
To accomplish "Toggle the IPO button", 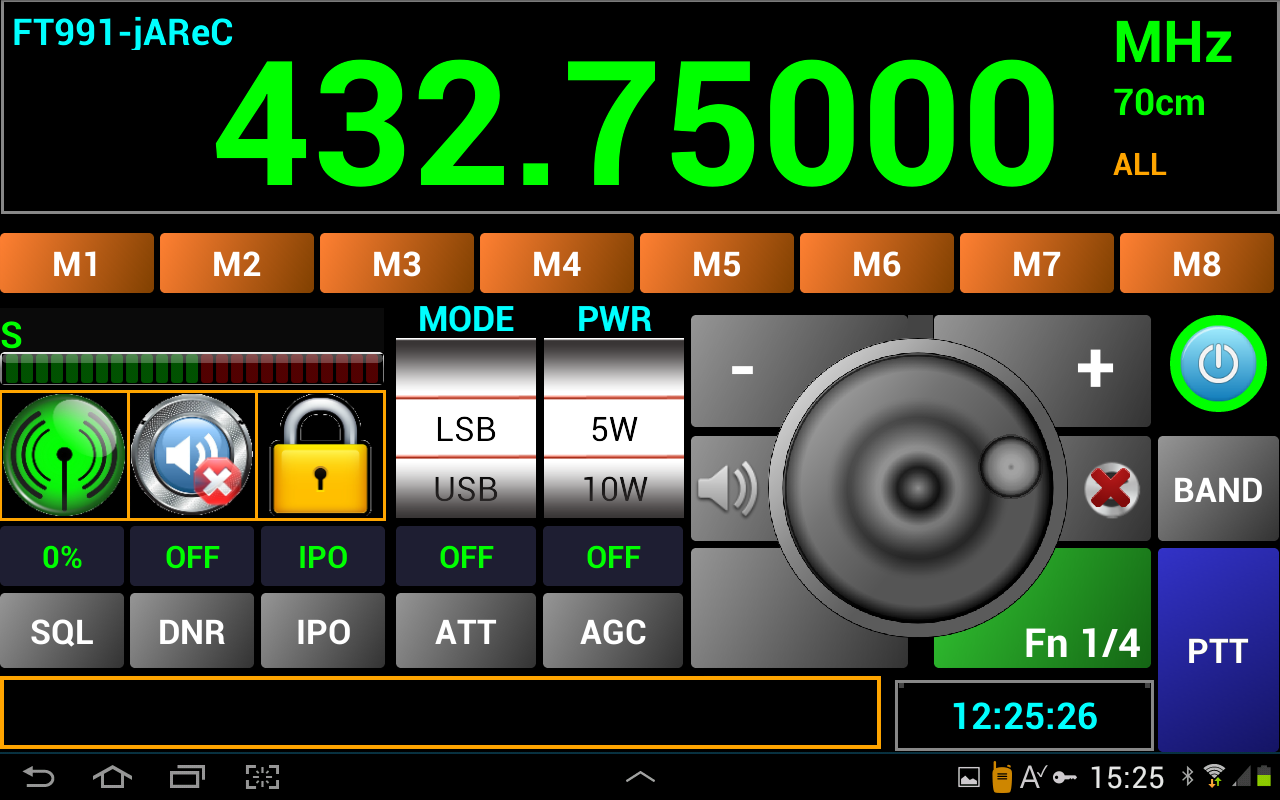I will [323, 631].
